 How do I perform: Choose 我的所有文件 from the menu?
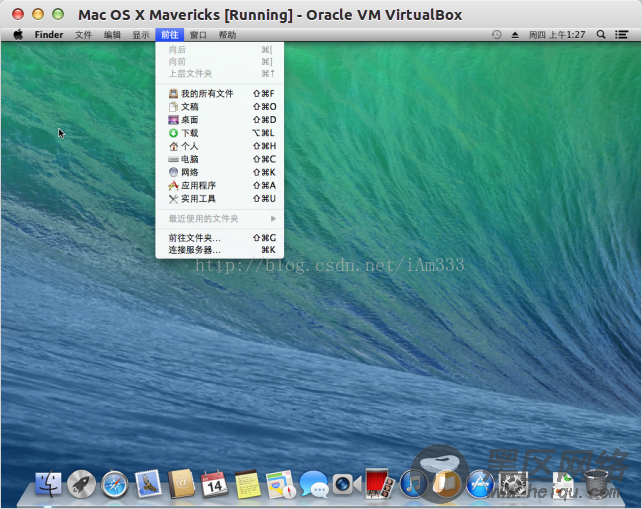(220, 94)
